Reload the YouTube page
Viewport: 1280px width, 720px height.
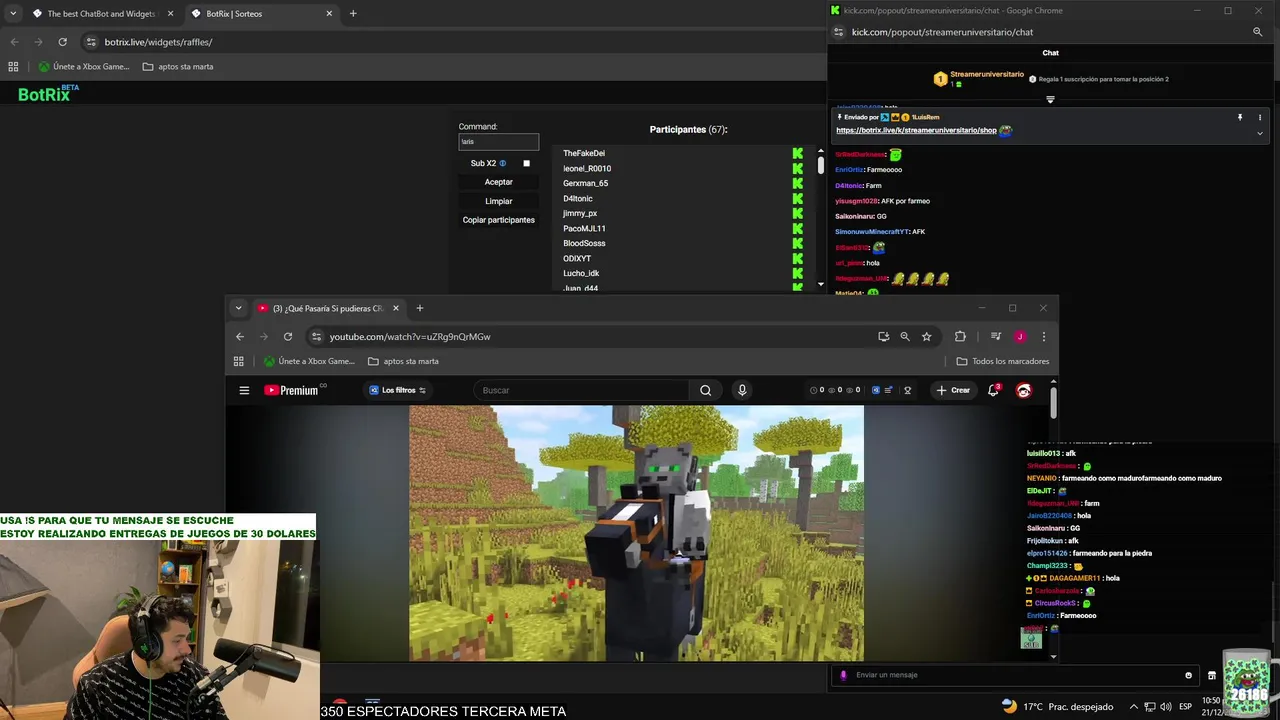pyautogui.click(x=288, y=337)
